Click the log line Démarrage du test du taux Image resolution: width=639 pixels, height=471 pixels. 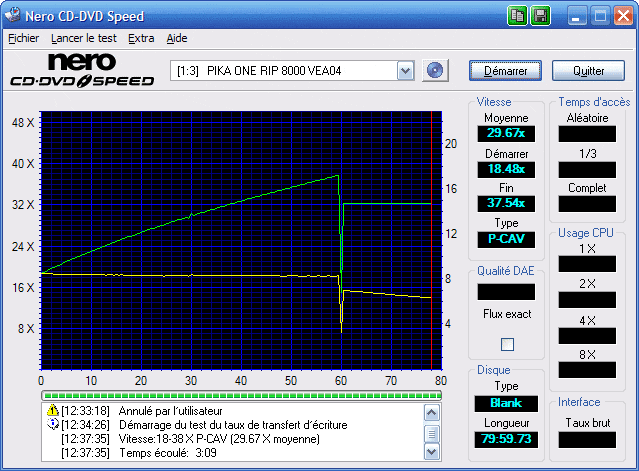pos(233,425)
